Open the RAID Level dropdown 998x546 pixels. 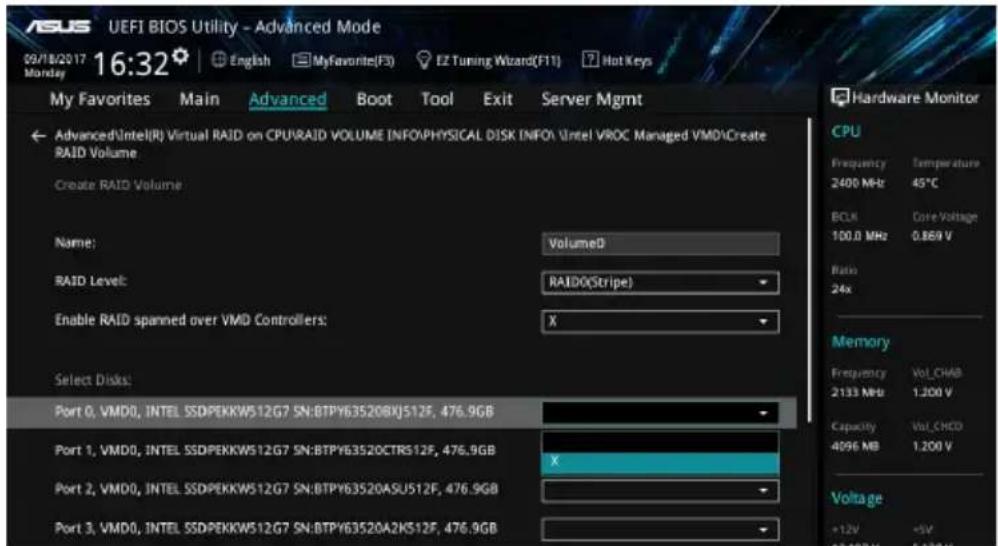click(660, 283)
